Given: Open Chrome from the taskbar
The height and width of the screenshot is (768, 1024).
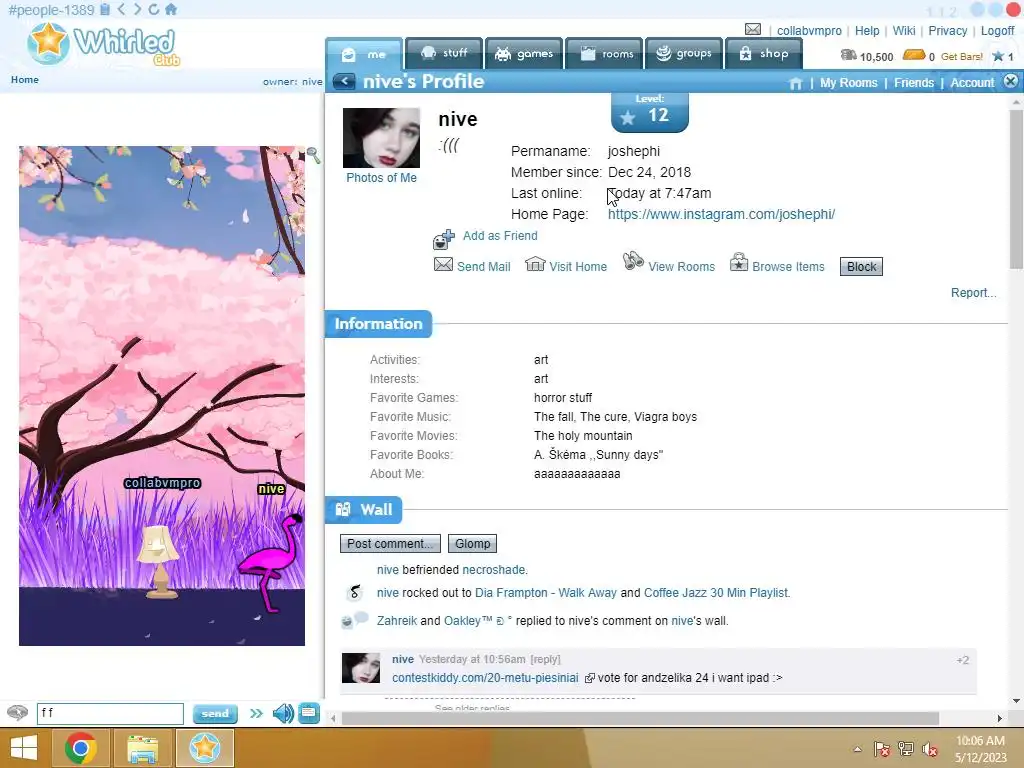Looking at the screenshot, I should [x=81, y=748].
